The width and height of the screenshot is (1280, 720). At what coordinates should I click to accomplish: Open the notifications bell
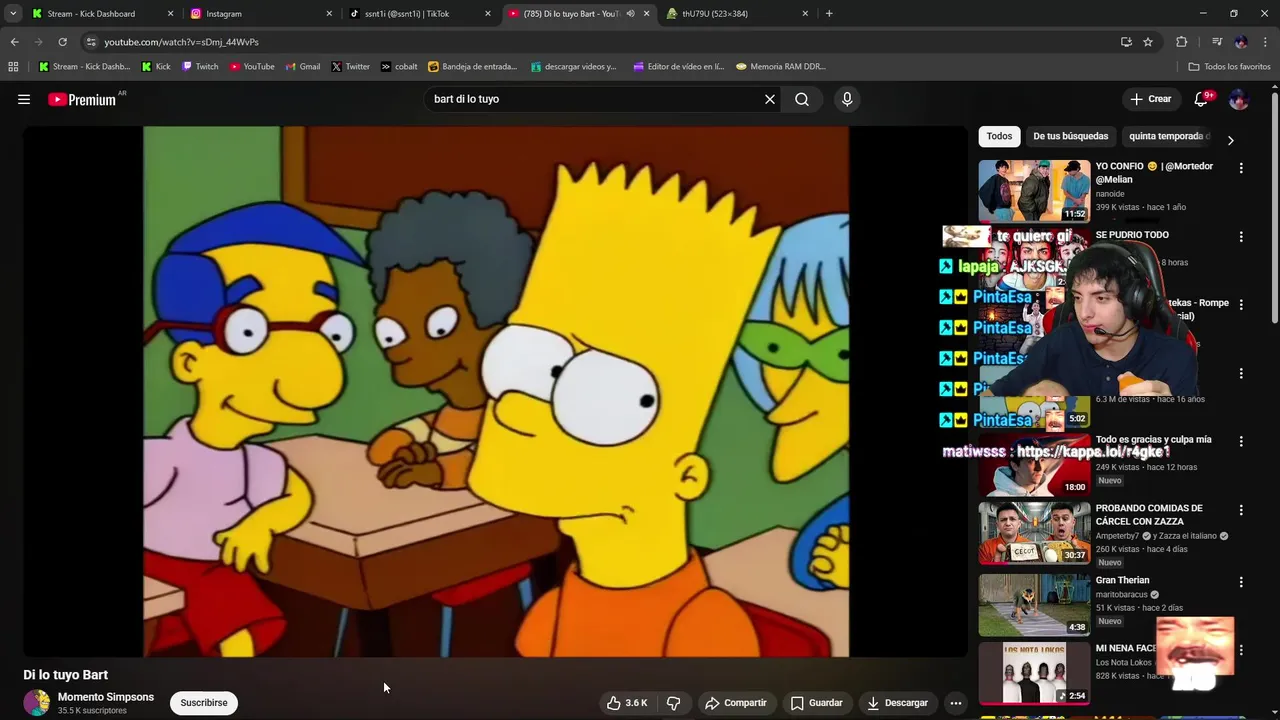pos(1202,99)
